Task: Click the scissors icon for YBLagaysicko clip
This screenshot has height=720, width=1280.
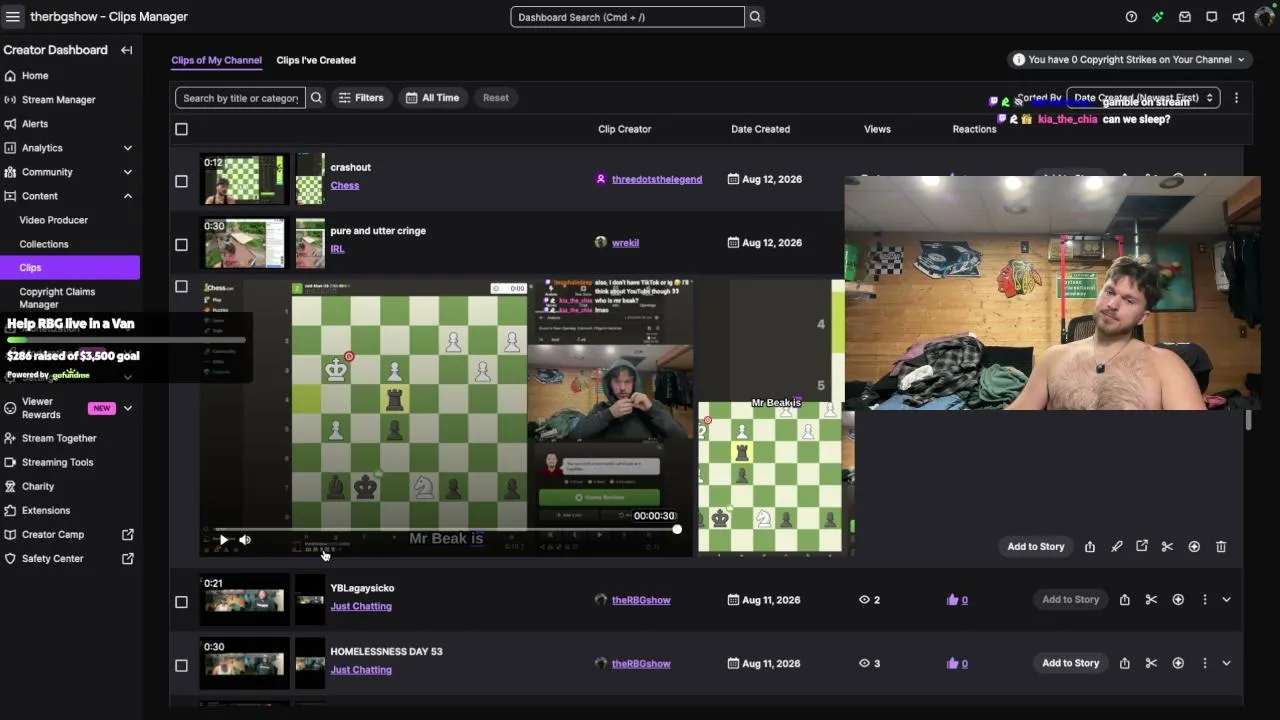Action: [x=1151, y=600]
